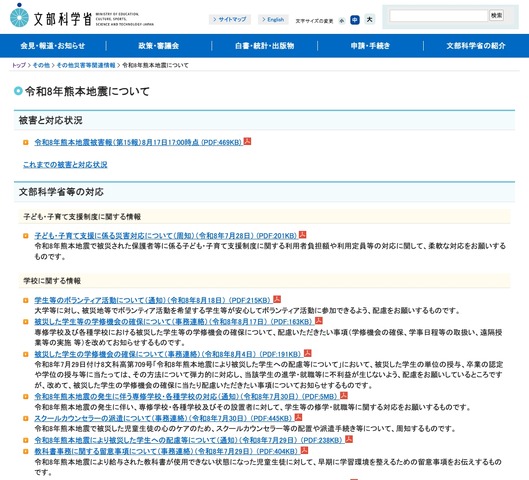This screenshot has height=480, width=529.
Task: Open 申請・手続き menu
Action: point(370,46)
